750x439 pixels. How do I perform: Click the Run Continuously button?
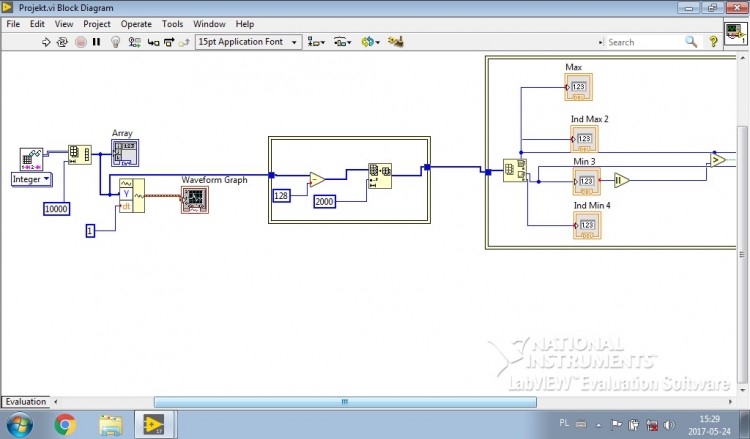[62, 42]
